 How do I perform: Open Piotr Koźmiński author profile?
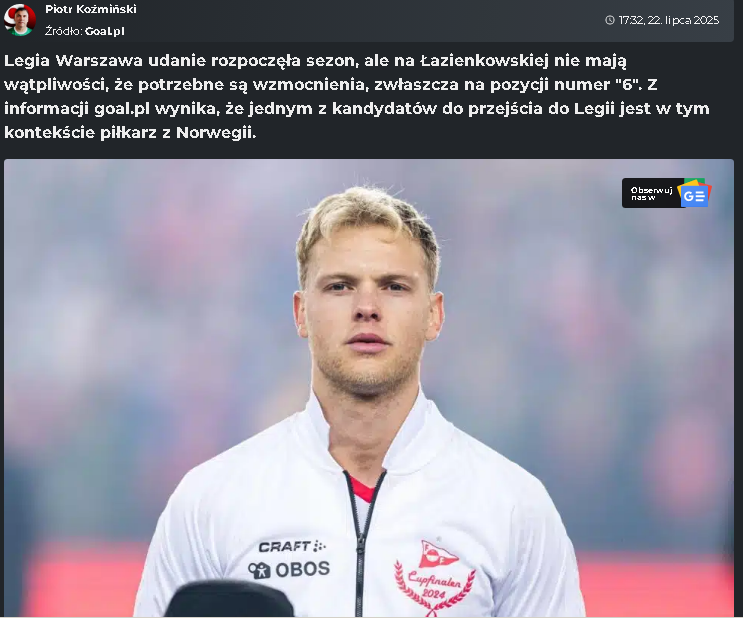(91, 9)
